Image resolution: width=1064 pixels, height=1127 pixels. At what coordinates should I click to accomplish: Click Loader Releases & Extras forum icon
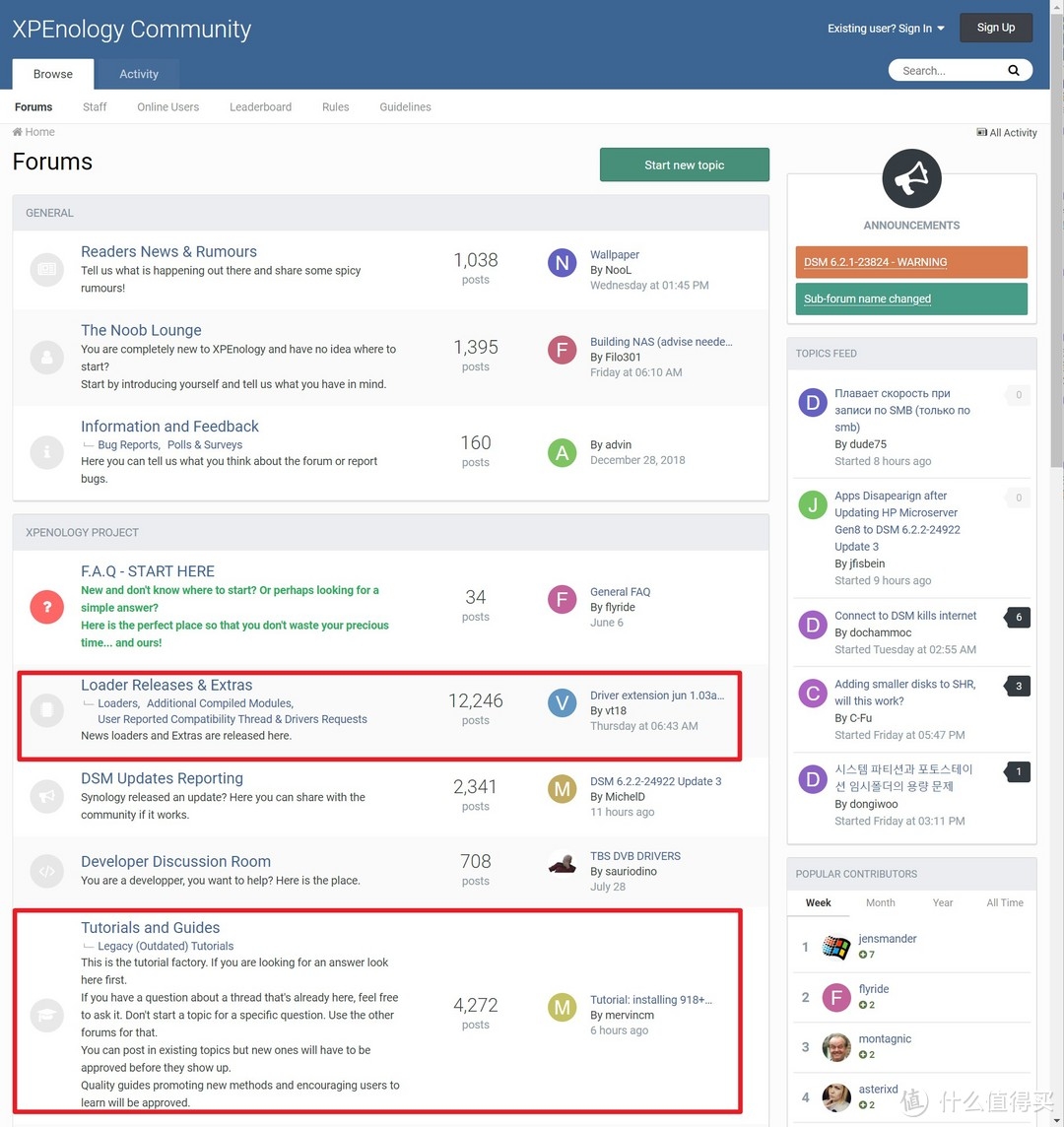pyautogui.click(x=46, y=710)
